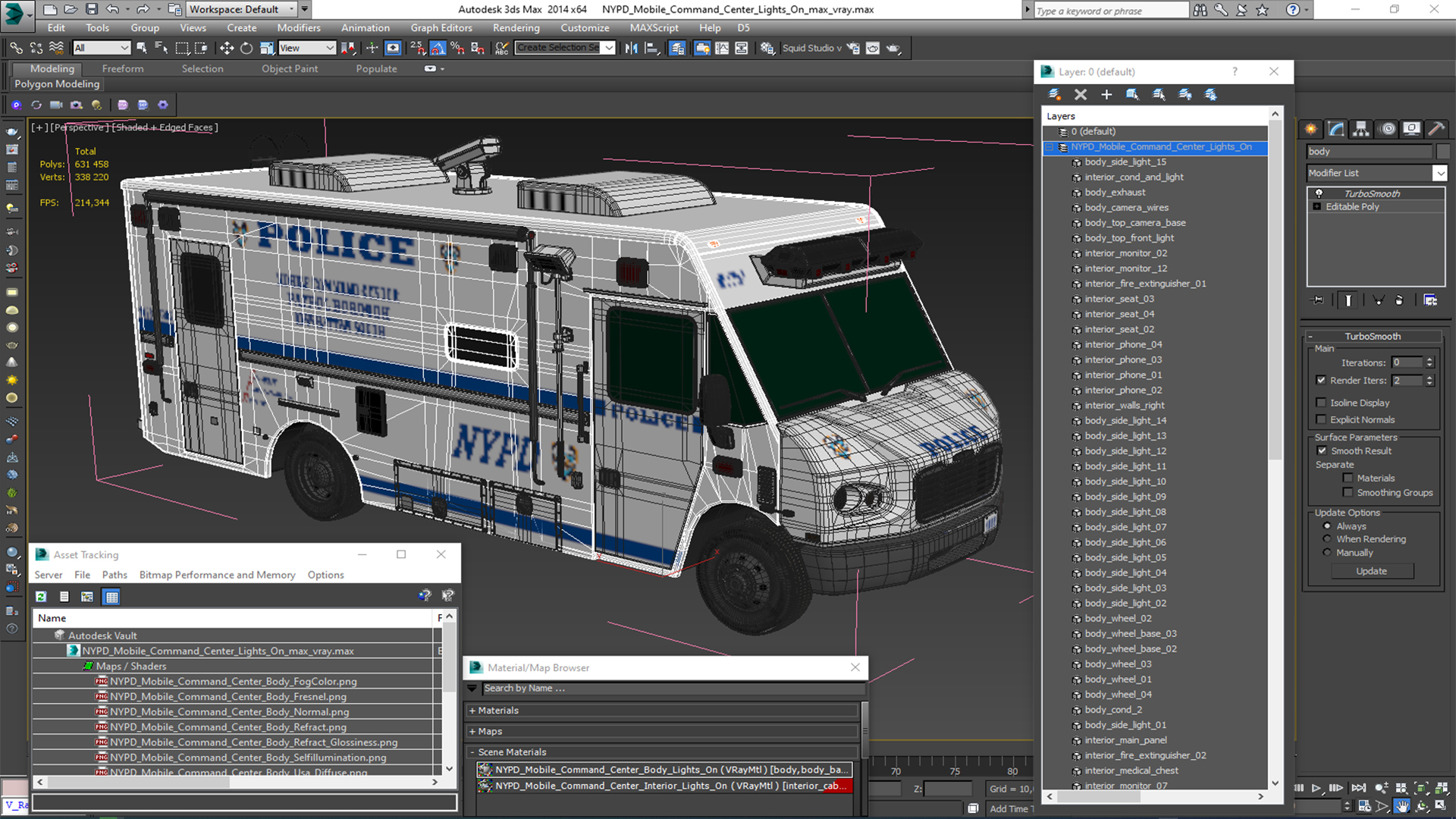Open the Display command panel tab
Screen dimensions: 1456x819
click(1411, 129)
